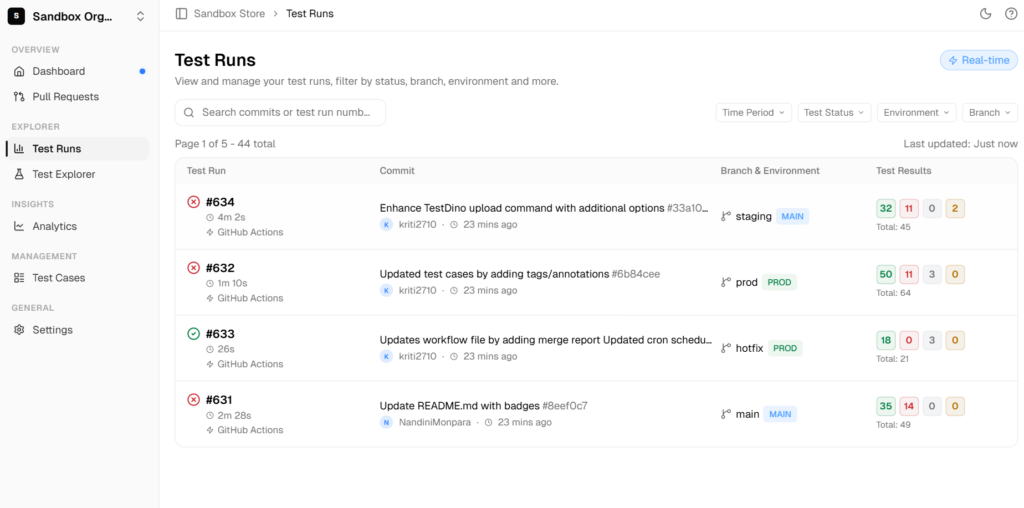Click green passed count 50 for run #632
1024x508 pixels.
[x=886, y=274]
